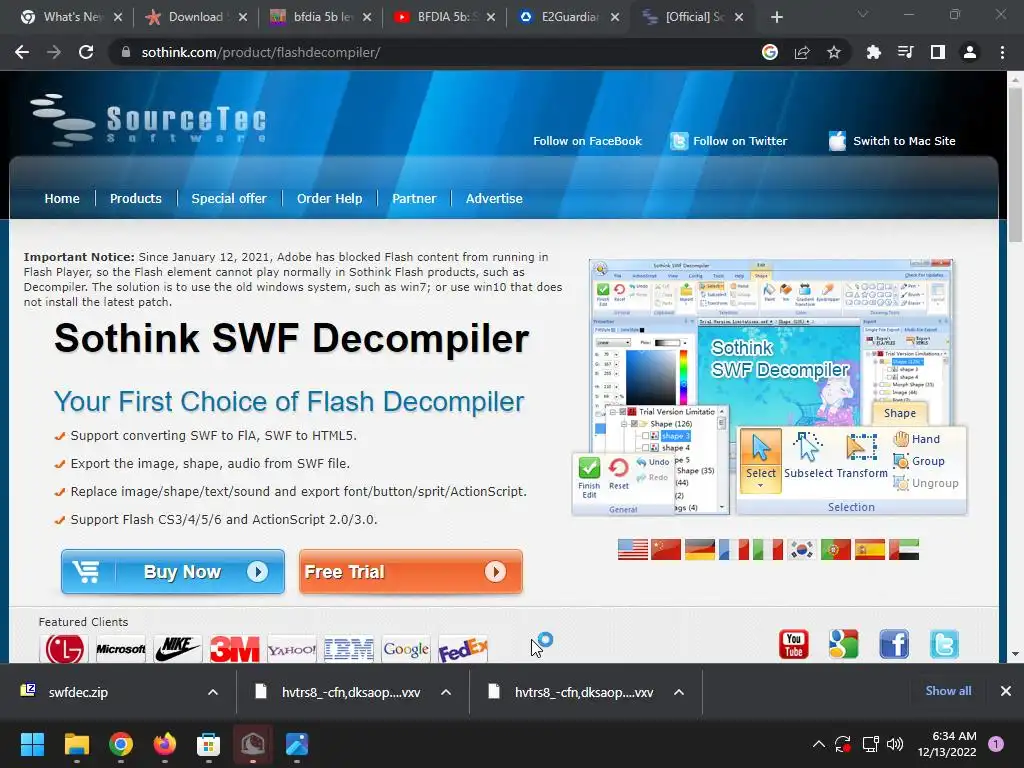1024x768 pixels.
Task: Open the Special offer menu item
Action: tap(229, 199)
